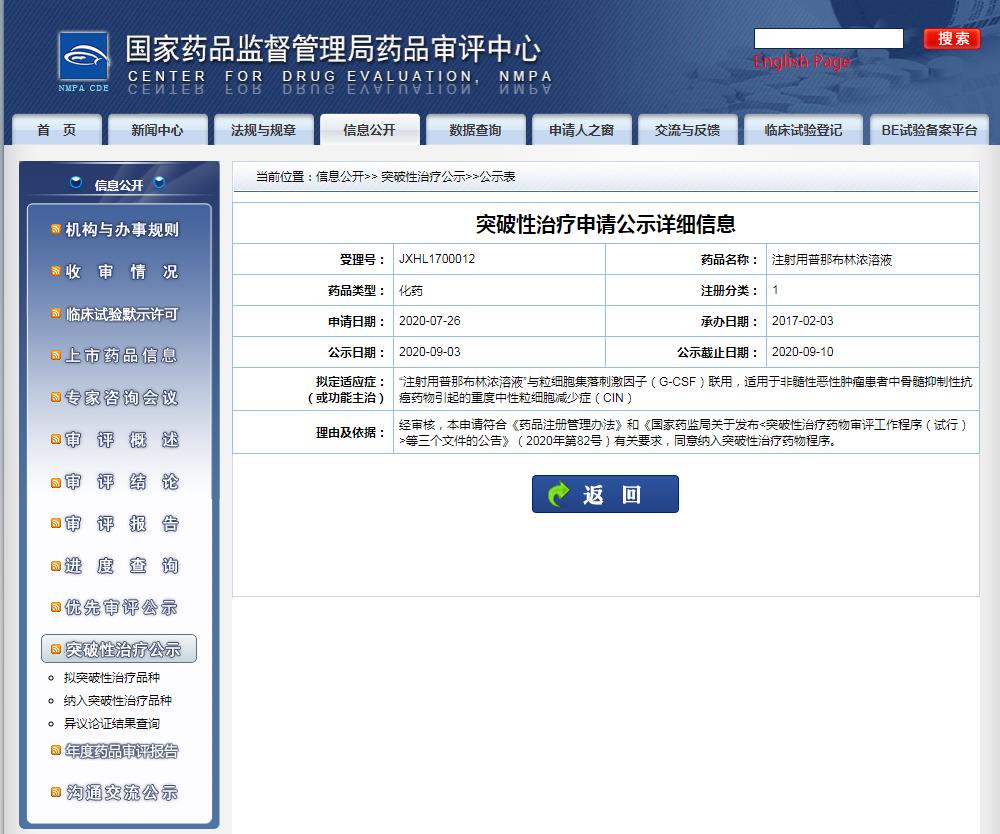
Task: Open 异议论证结果查询 sidebar entry
Action: click(111, 723)
